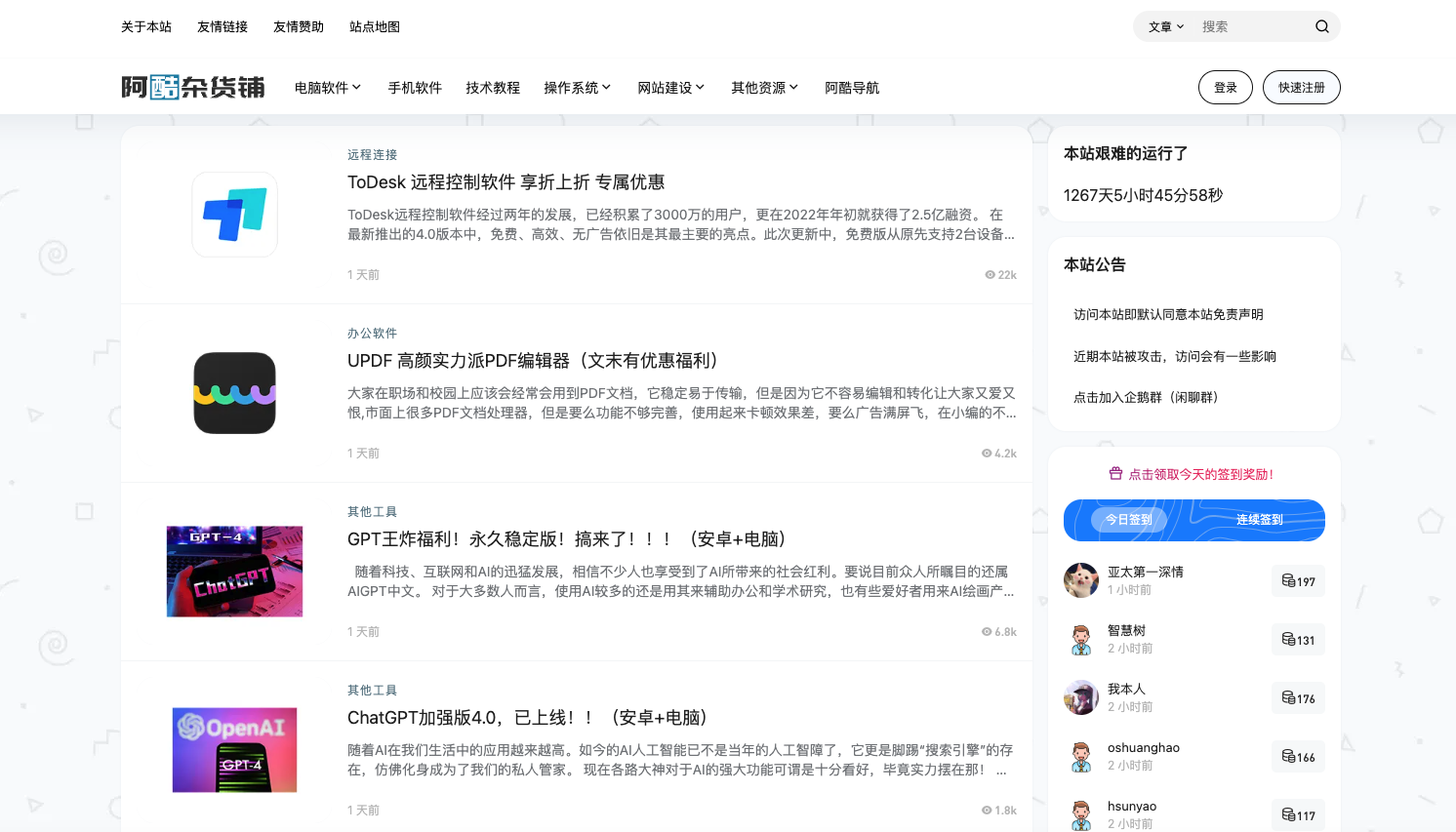Open the GPT王炸福利 article title
This screenshot has width=1456, height=832.
tap(569, 539)
